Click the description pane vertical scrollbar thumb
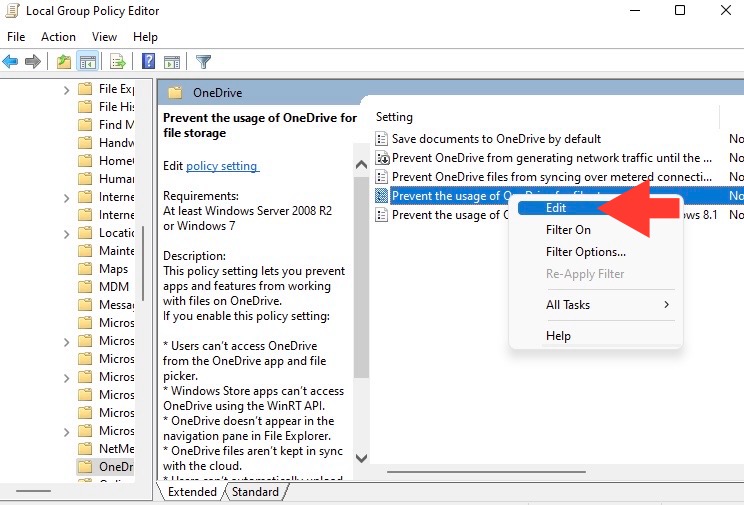Image resolution: width=744 pixels, height=505 pixels. pyautogui.click(x=362, y=277)
